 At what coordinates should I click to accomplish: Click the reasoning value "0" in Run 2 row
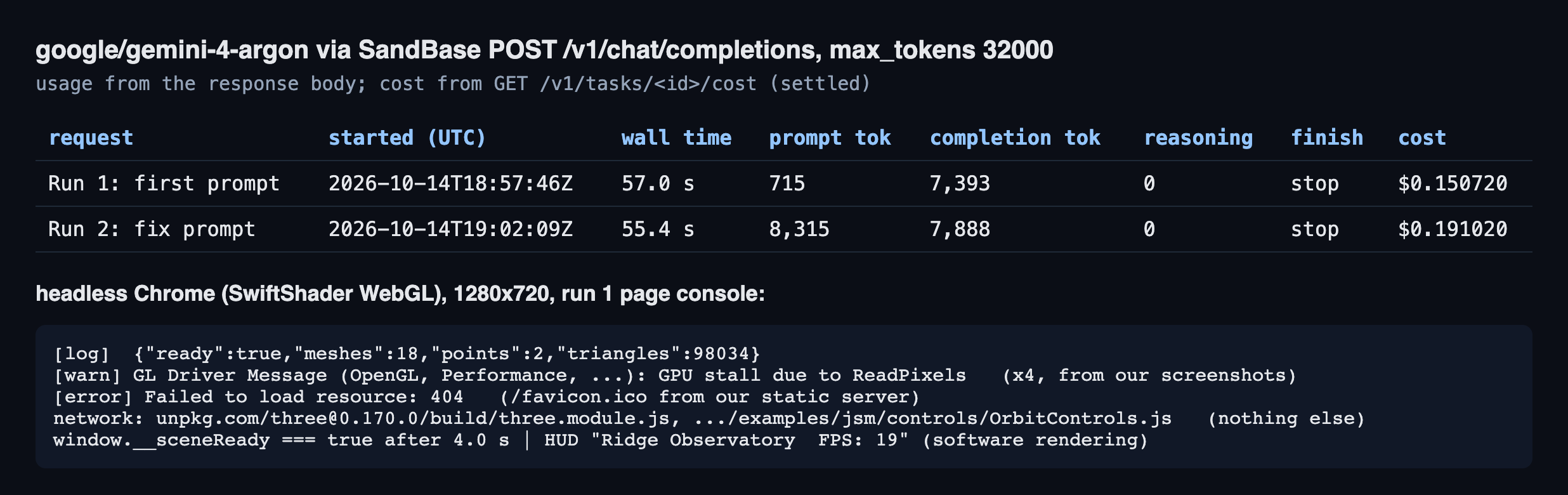click(x=1149, y=229)
